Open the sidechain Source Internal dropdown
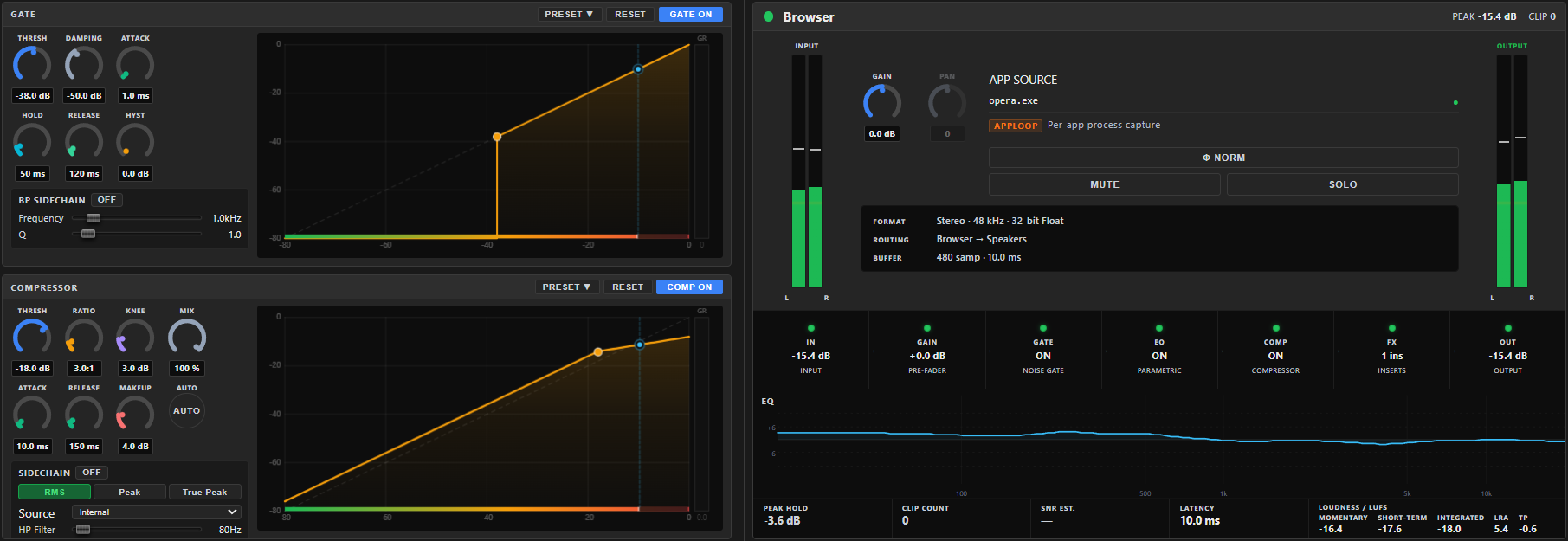 pos(157,512)
